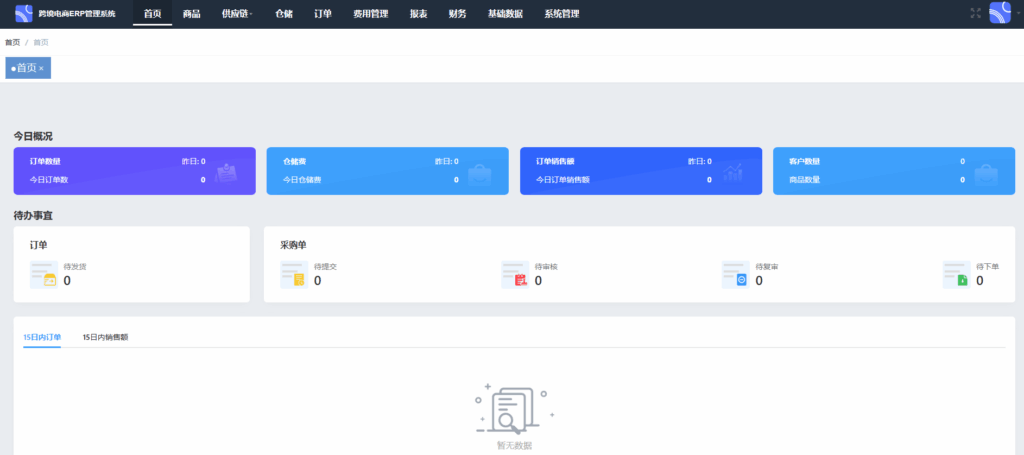This screenshot has width=1024, height=455.
Task: Switch to the 15日内销售额 tab
Action: coord(105,337)
